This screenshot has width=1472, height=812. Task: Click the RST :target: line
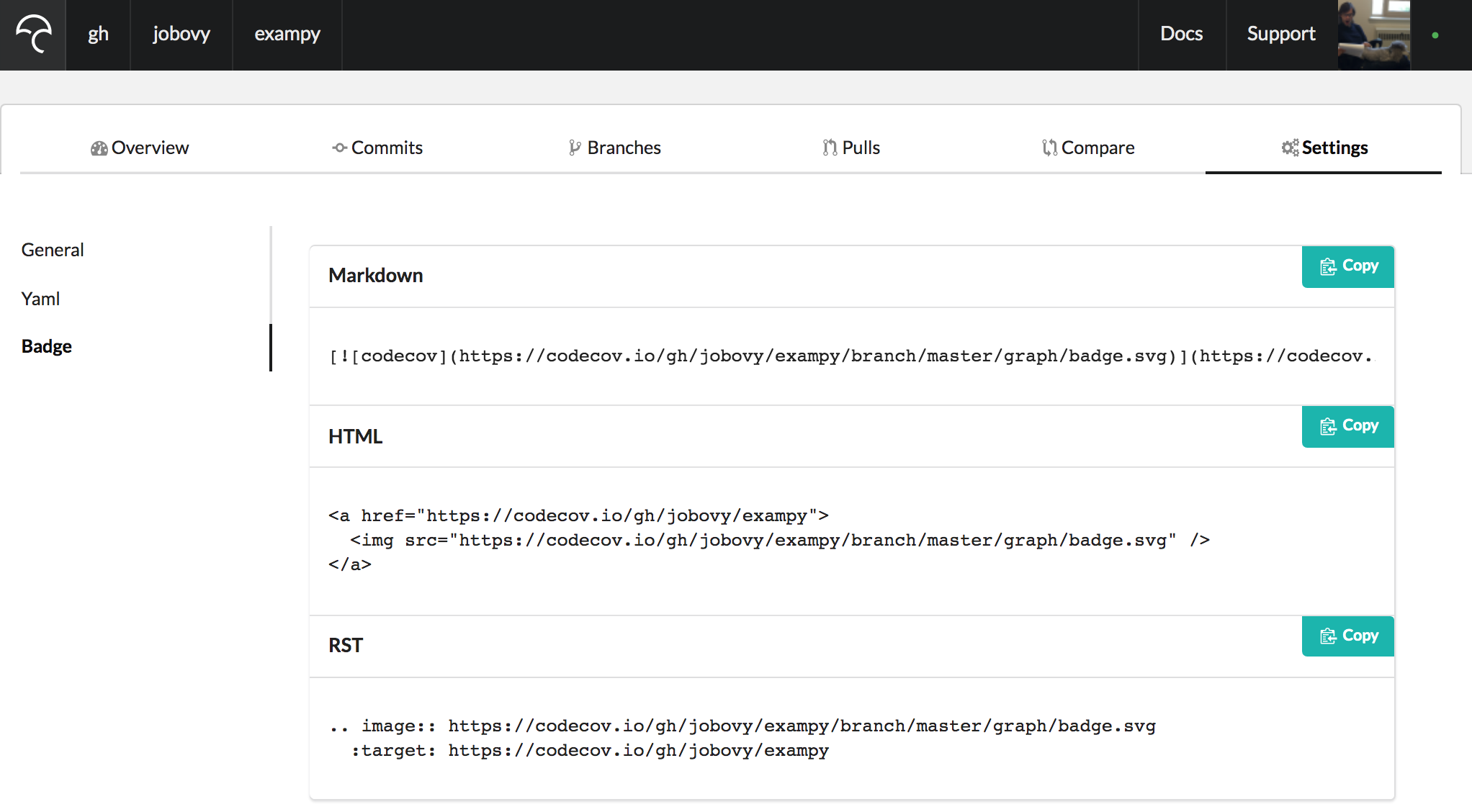tap(590, 750)
